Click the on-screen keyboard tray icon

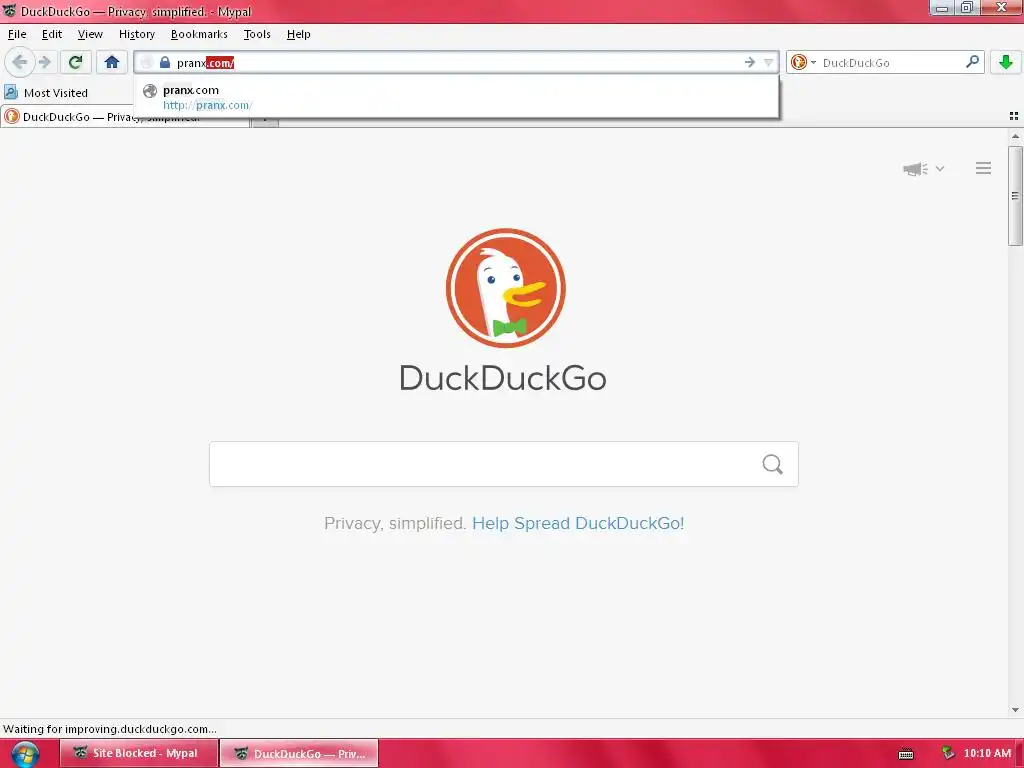click(x=906, y=754)
